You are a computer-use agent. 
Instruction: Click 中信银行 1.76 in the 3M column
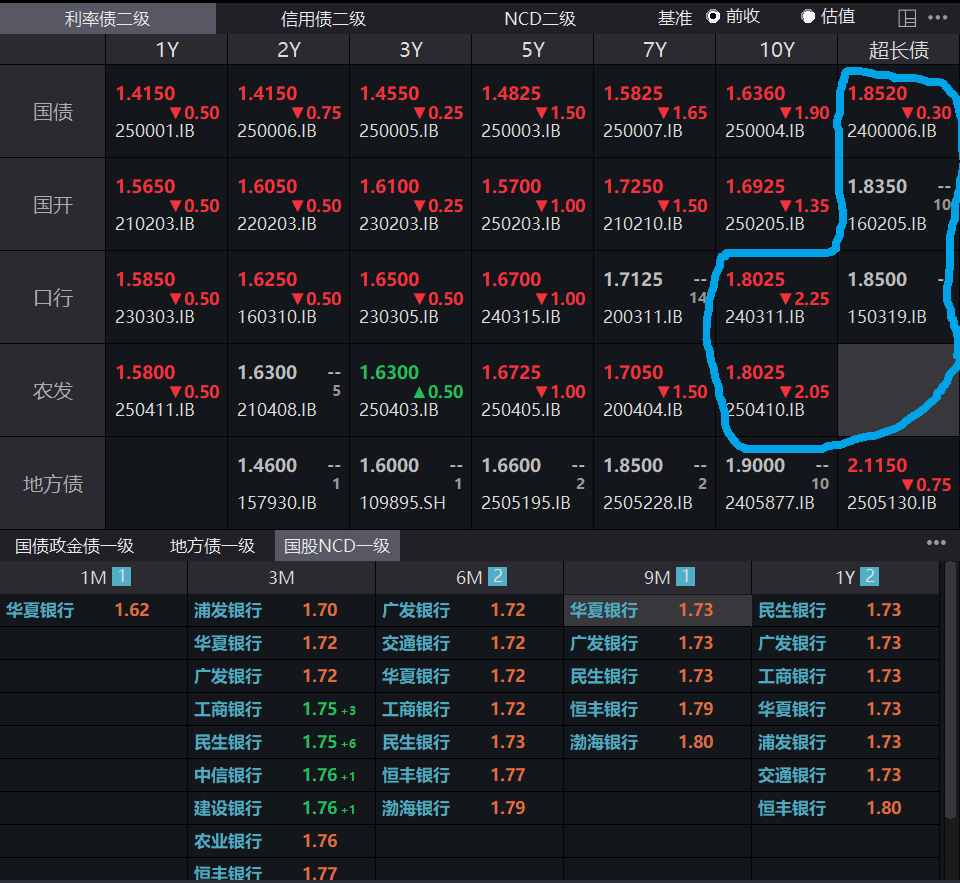(281, 775)
